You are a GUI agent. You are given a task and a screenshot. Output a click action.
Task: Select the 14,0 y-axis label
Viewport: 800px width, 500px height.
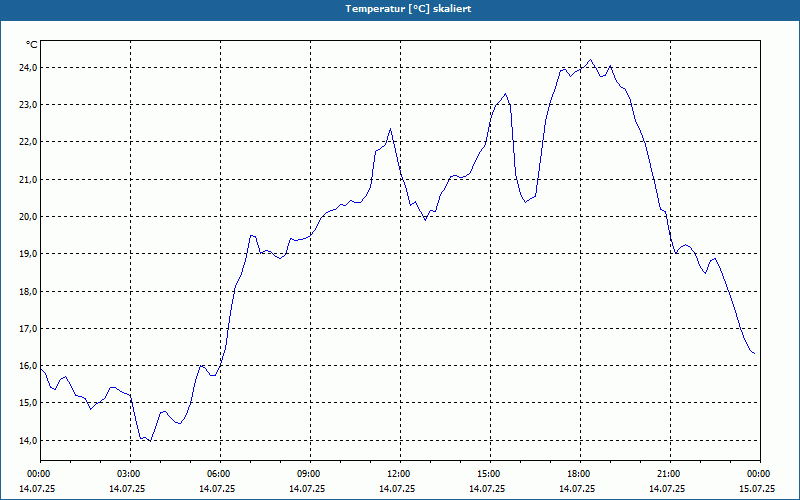(x=28, y=440)
